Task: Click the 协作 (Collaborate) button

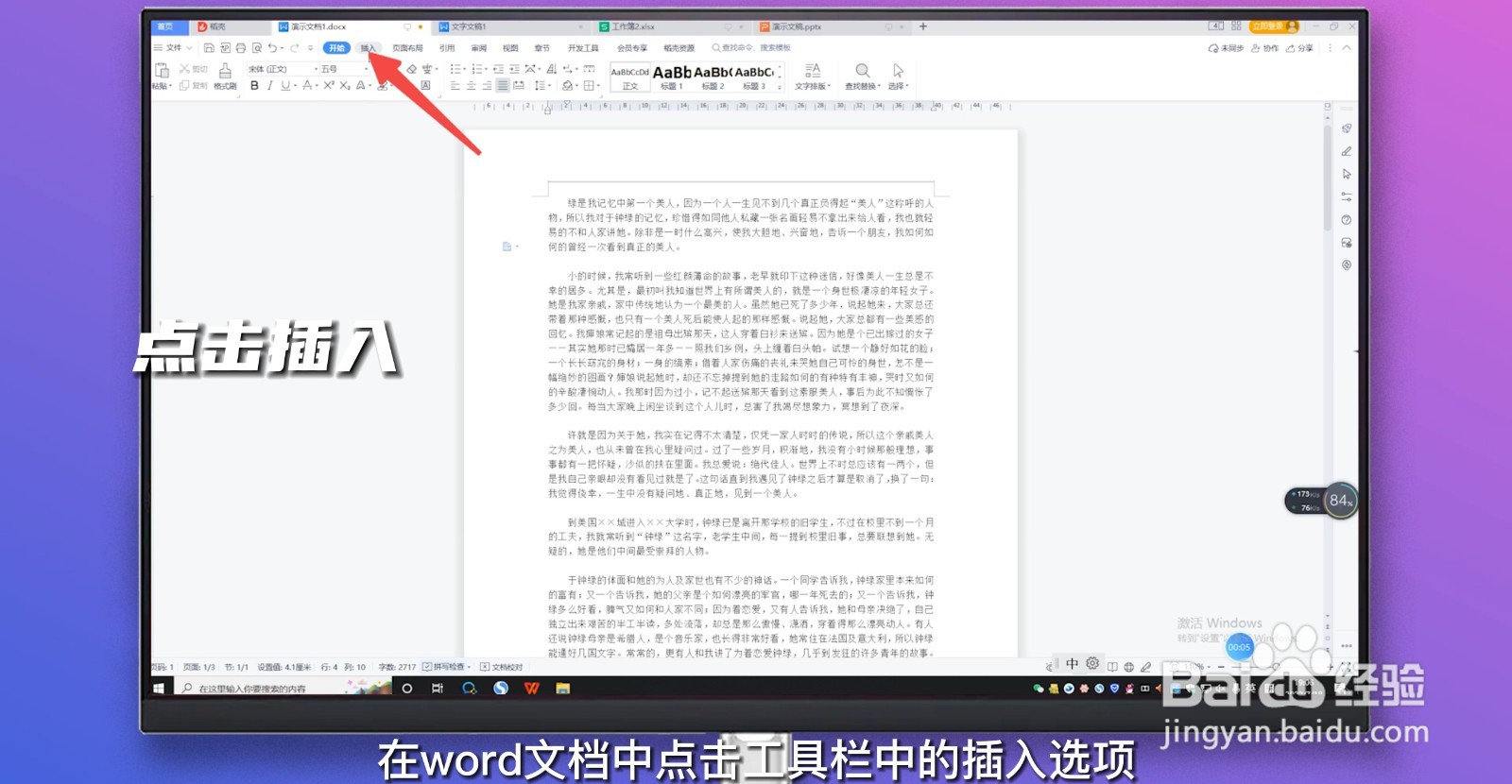Action: point(1264,47)
